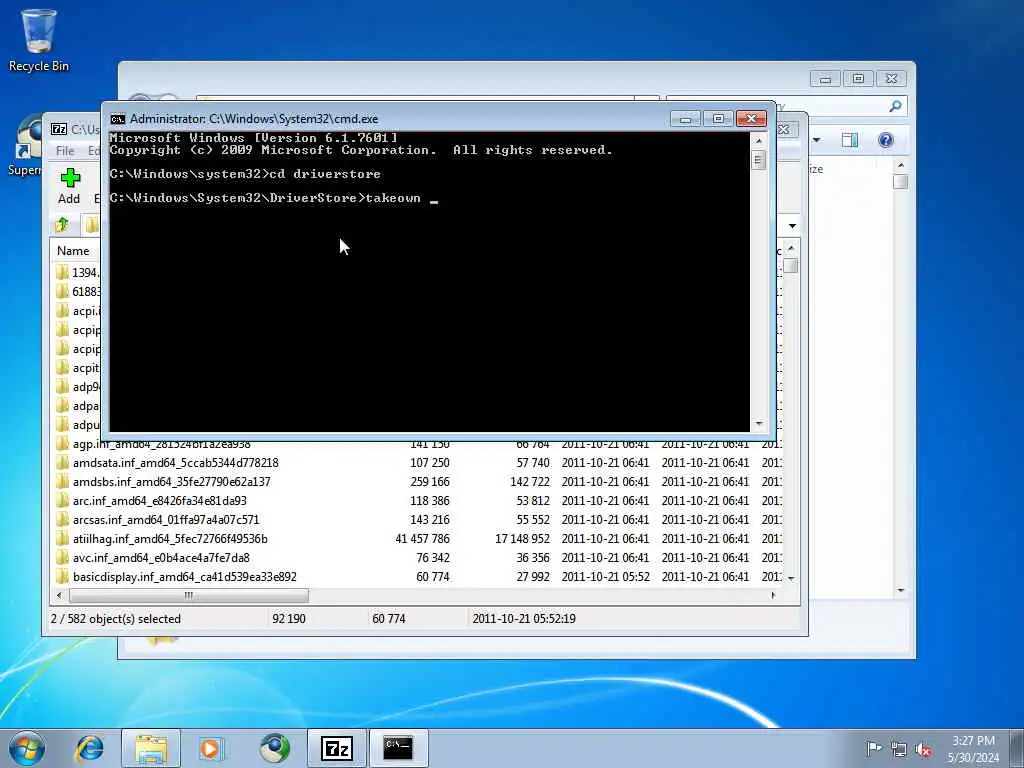The width and height of the screenshot is (1024, 768).
Task: Click size value 107 250
Action: 430,462
